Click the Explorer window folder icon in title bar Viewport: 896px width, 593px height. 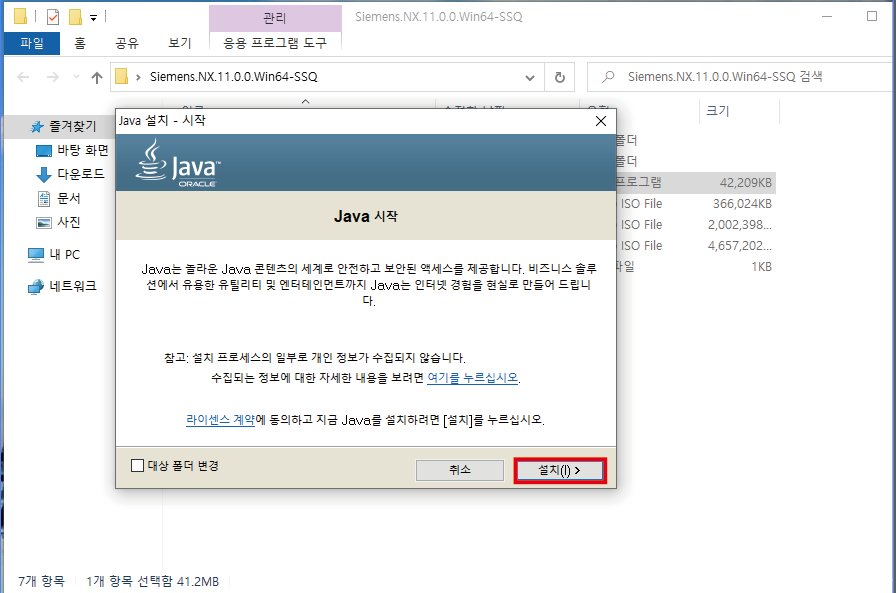[x=21, y=17]
